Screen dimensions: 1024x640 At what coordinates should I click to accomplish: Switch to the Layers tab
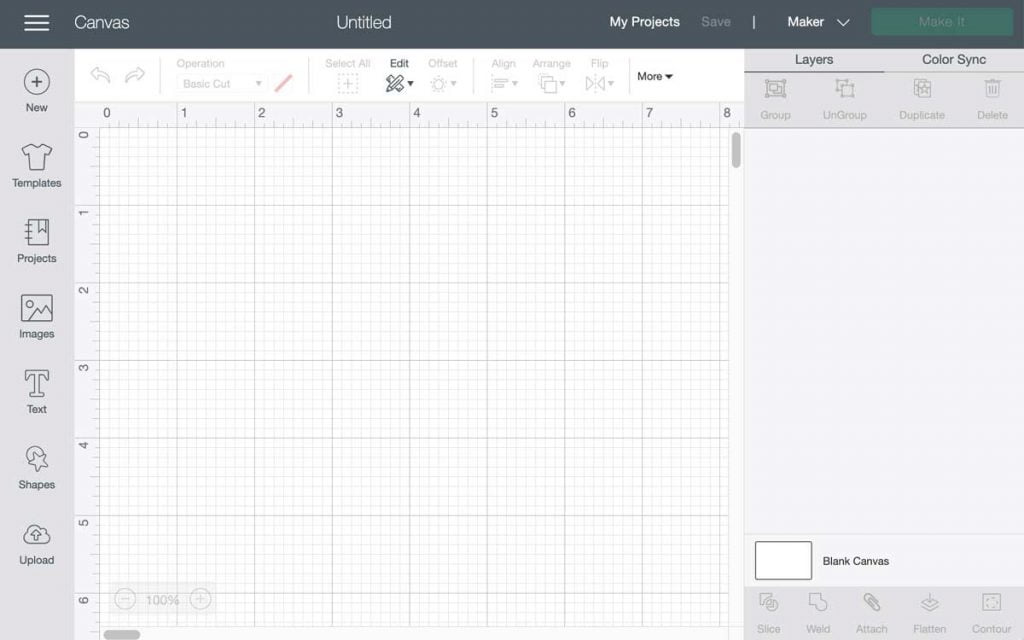pos(814,59)
